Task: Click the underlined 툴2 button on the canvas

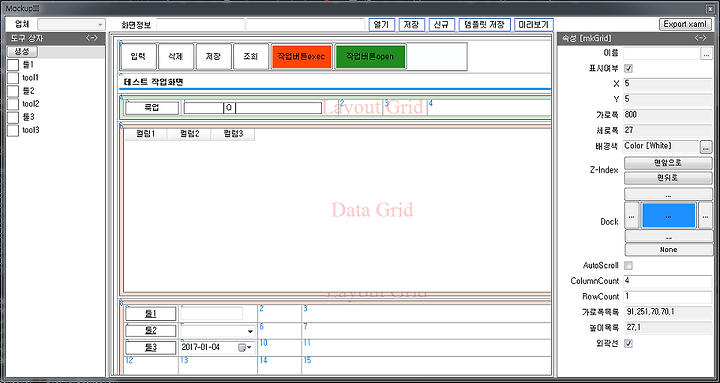Action: tap(151, 331)
